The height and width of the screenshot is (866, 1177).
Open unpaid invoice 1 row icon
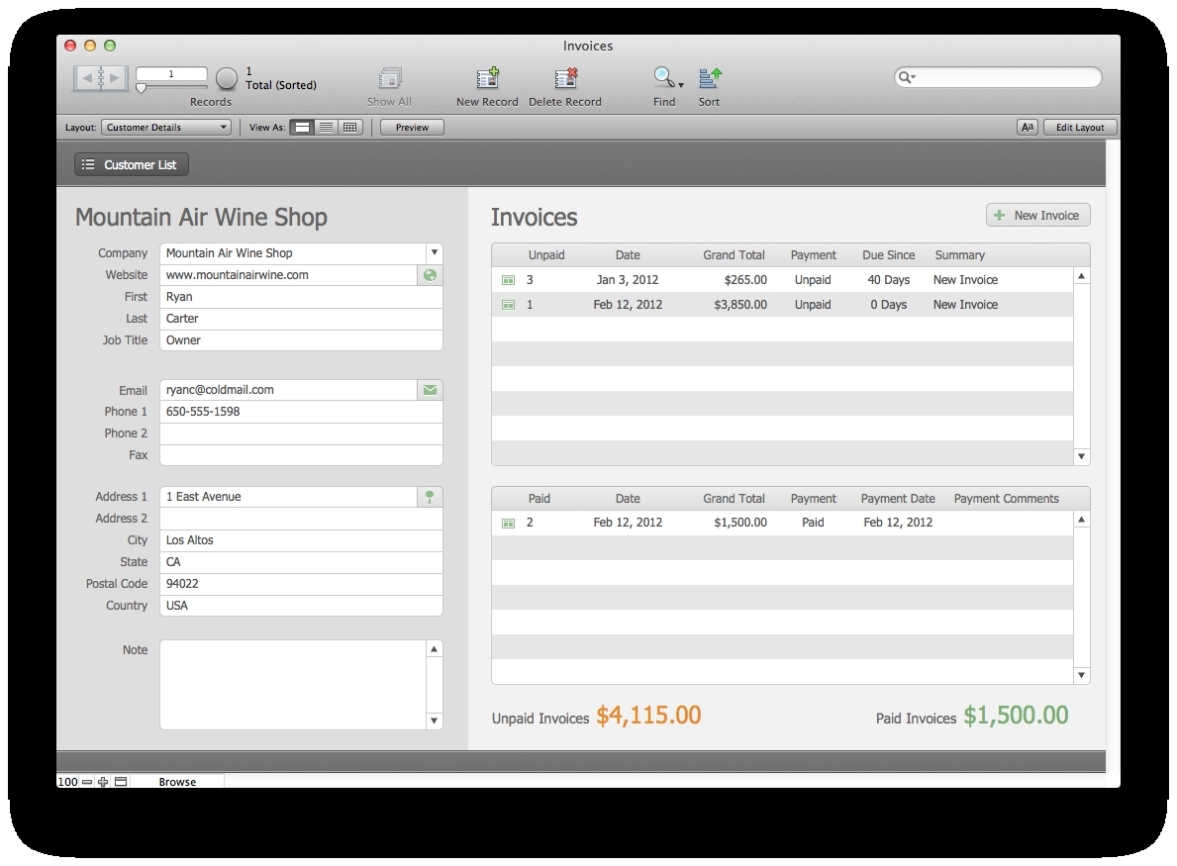[x=508, y=305]
